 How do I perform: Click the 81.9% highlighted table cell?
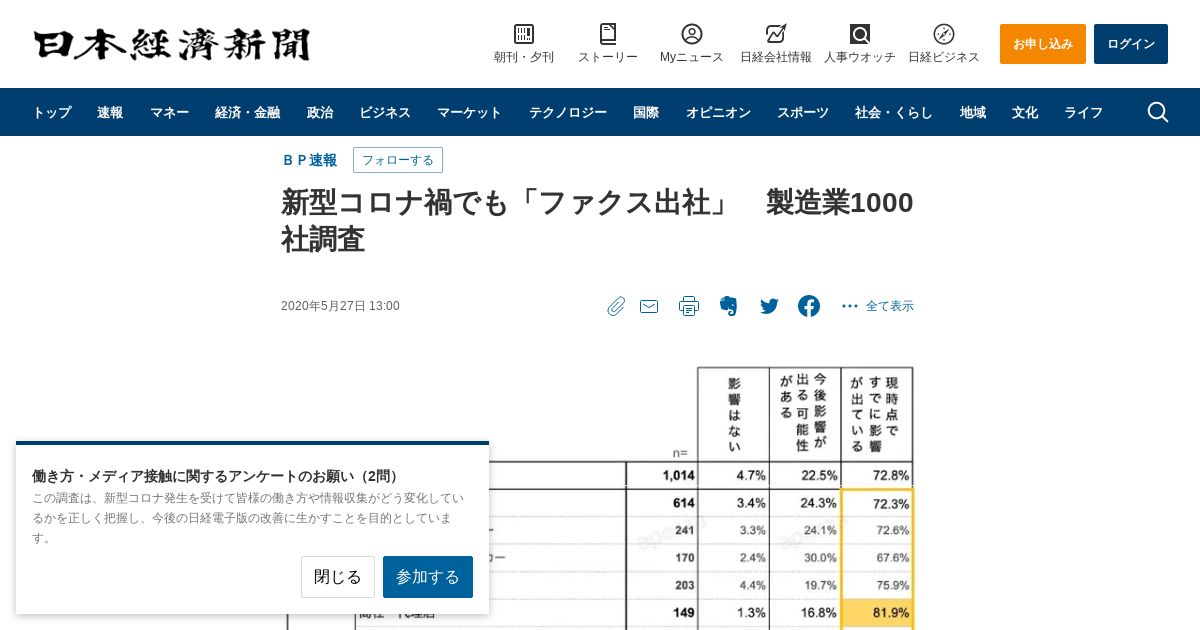pos(877,612)
